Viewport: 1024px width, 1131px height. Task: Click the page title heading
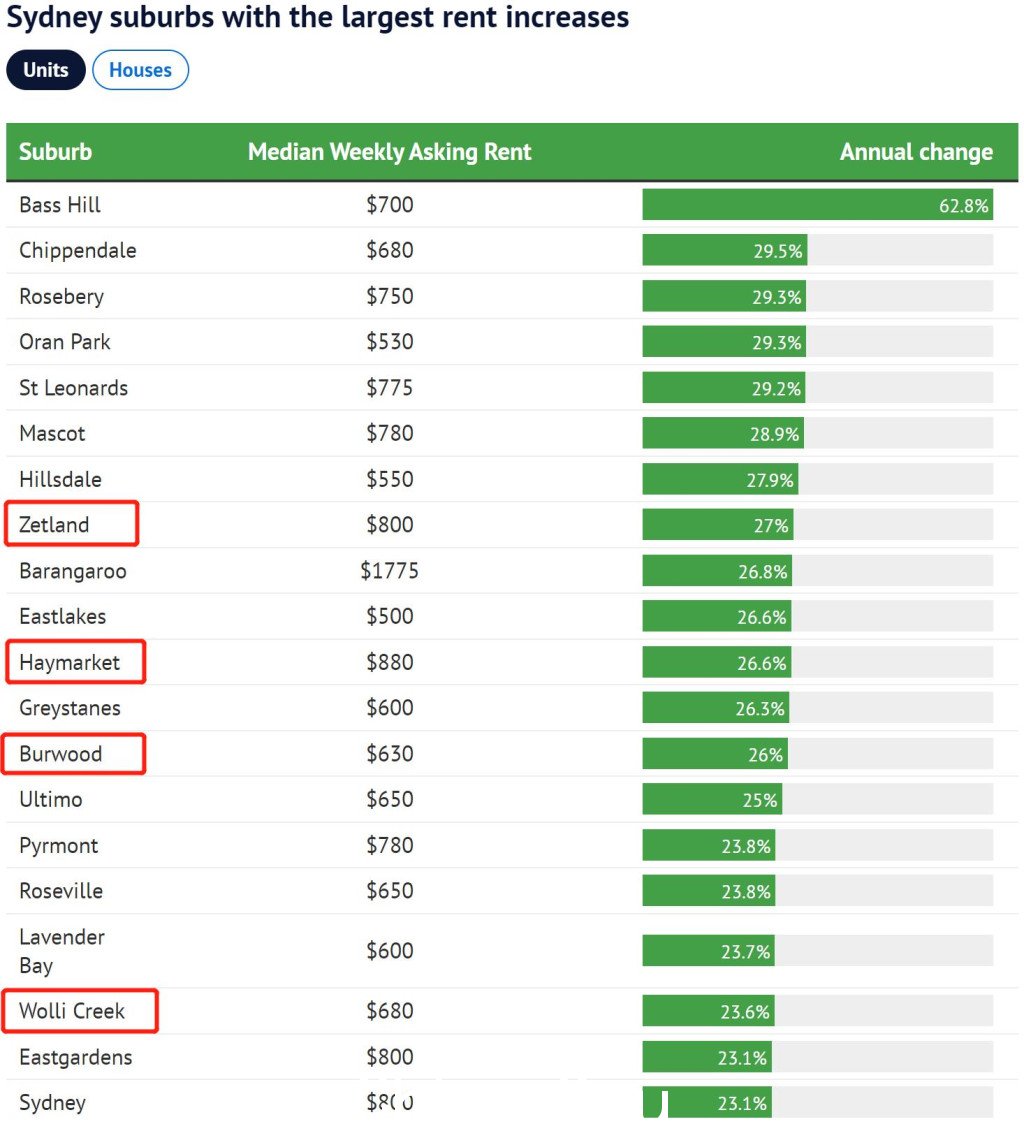318,17
